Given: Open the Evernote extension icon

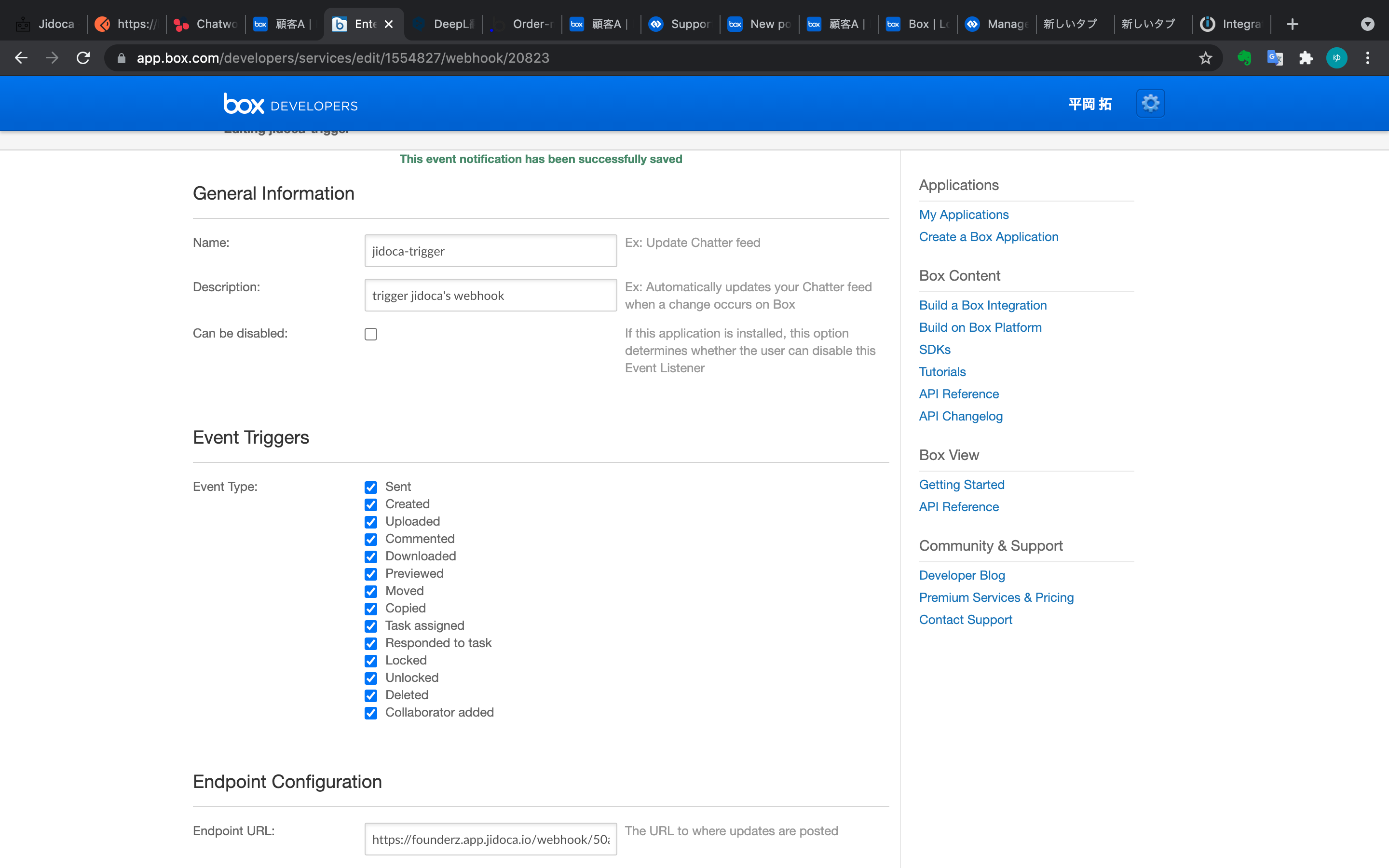Looking at the screenshot, I should point(1244,58).
